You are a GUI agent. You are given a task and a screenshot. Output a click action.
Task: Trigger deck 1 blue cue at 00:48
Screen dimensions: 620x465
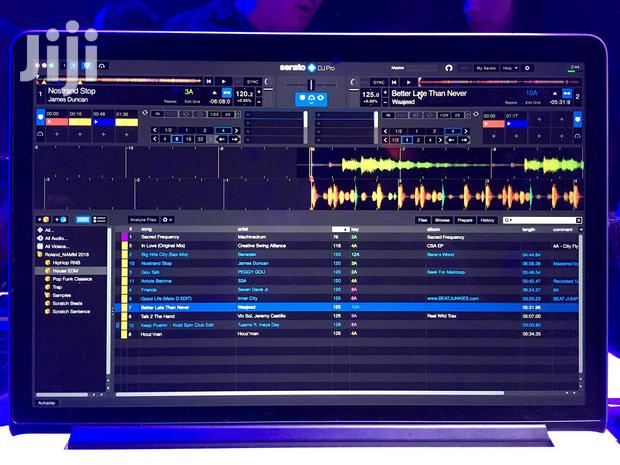(103, 122)
